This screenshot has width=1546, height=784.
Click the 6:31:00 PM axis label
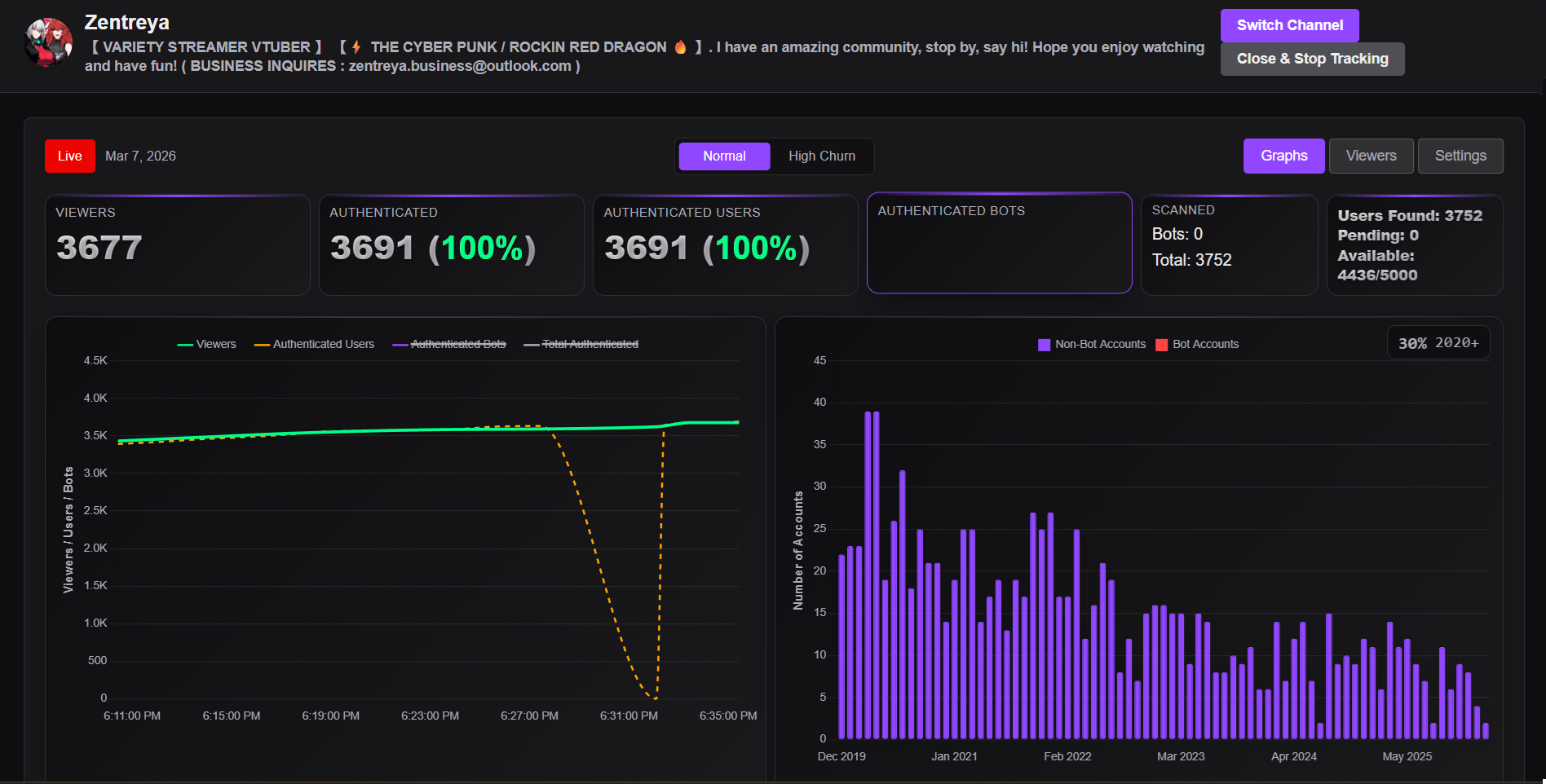click(x=629, y=716)
